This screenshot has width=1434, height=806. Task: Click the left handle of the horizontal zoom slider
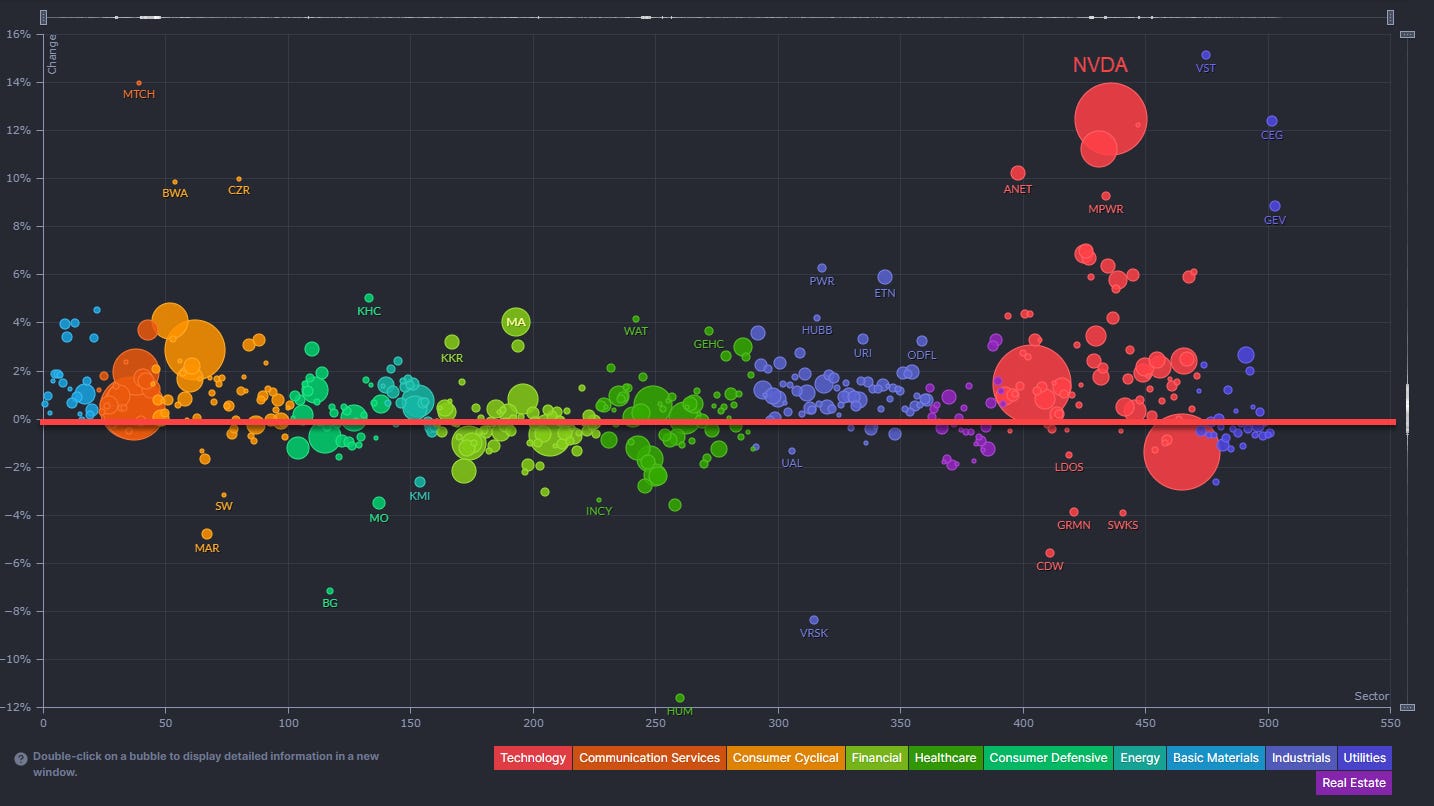tap(44, 17)
